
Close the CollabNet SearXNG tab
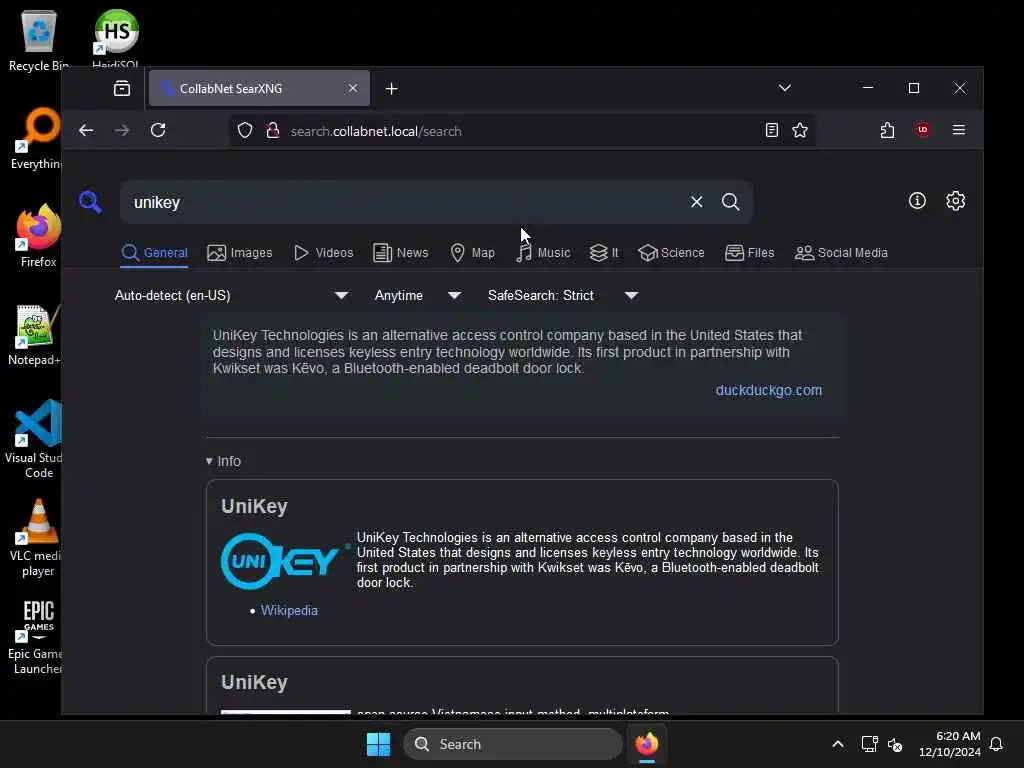(x=353, y=88)
